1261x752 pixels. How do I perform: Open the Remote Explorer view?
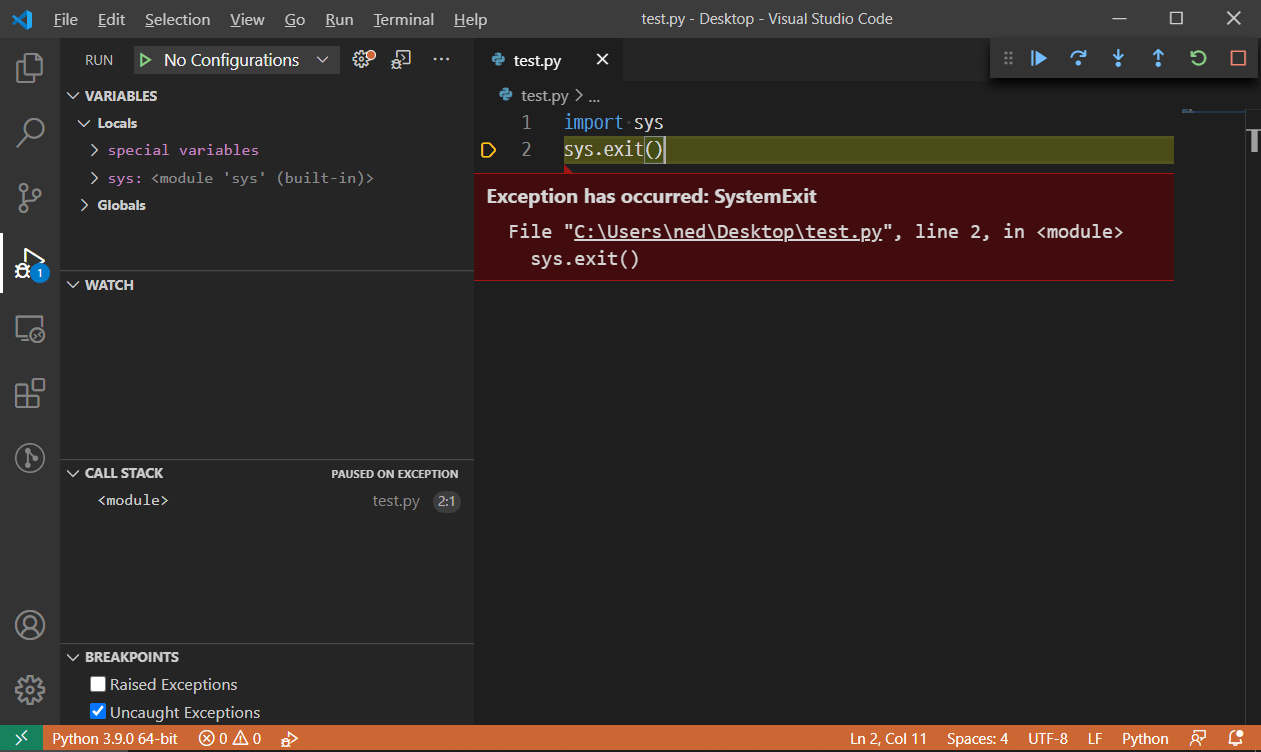(30, 328)
